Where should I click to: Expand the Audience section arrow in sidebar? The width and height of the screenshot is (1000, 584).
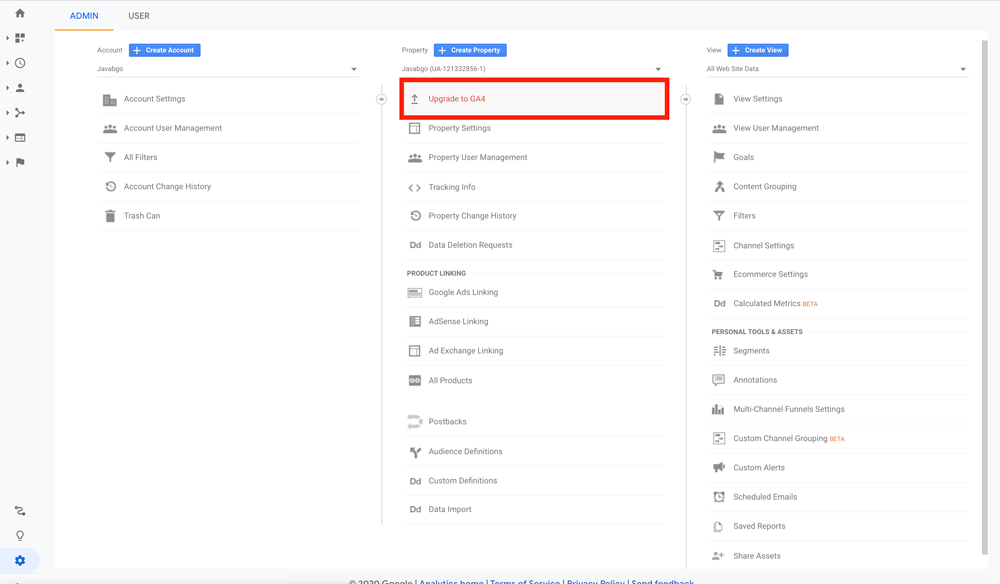(8, 88)
